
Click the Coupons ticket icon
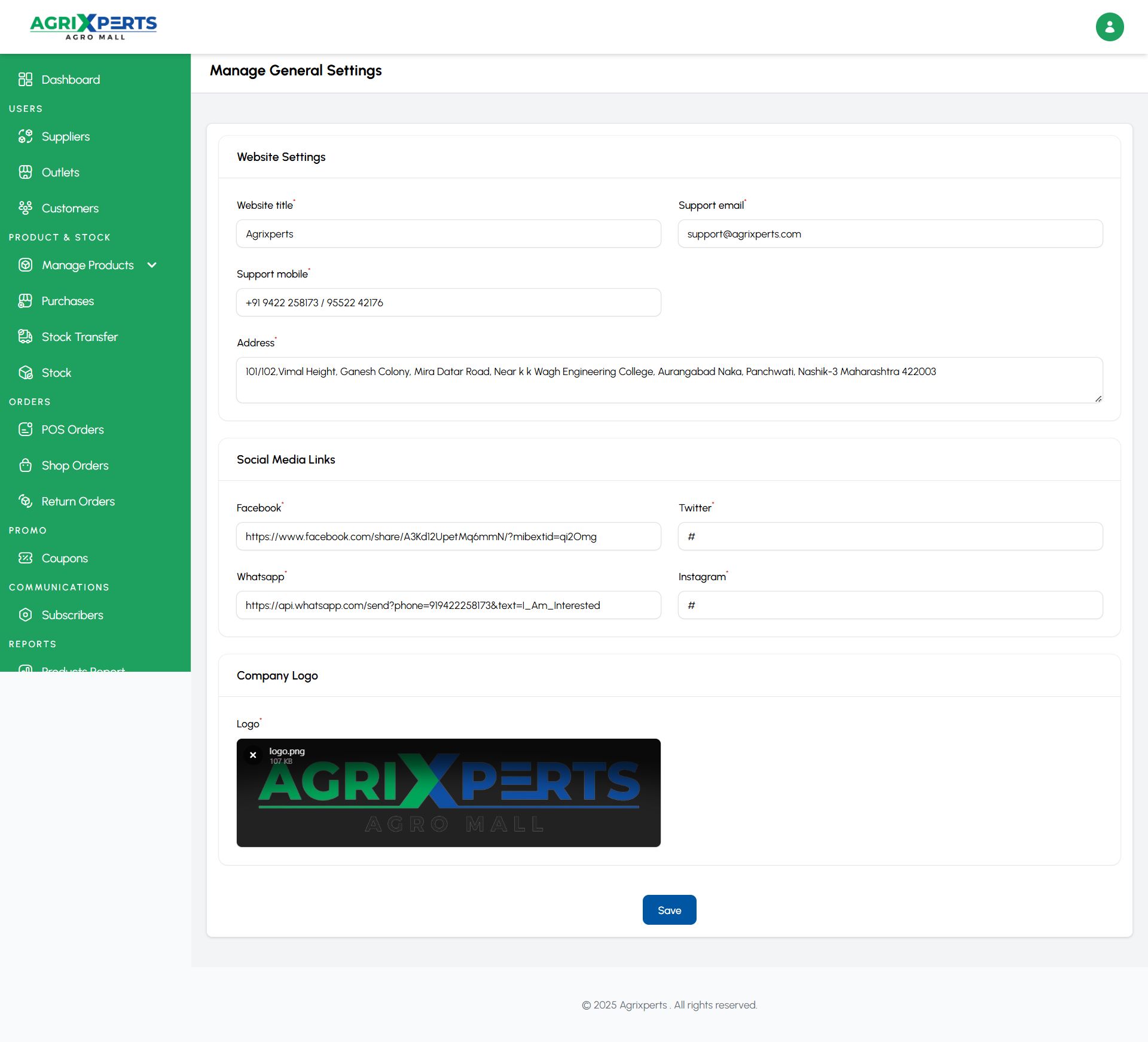point(25,558)
